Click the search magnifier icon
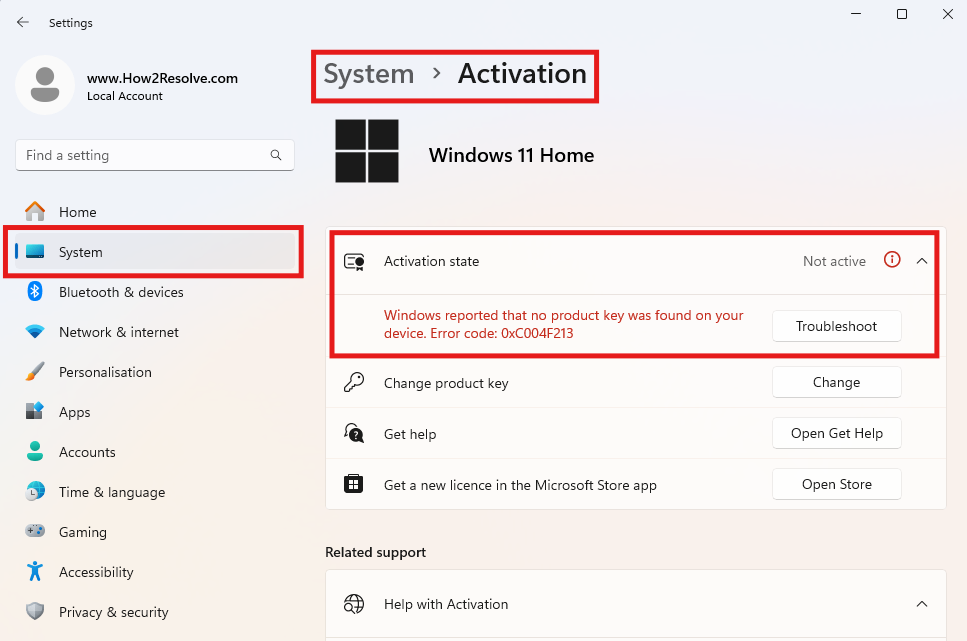The width and height of the screenshot is (967, 641). (x=276, y=155)
